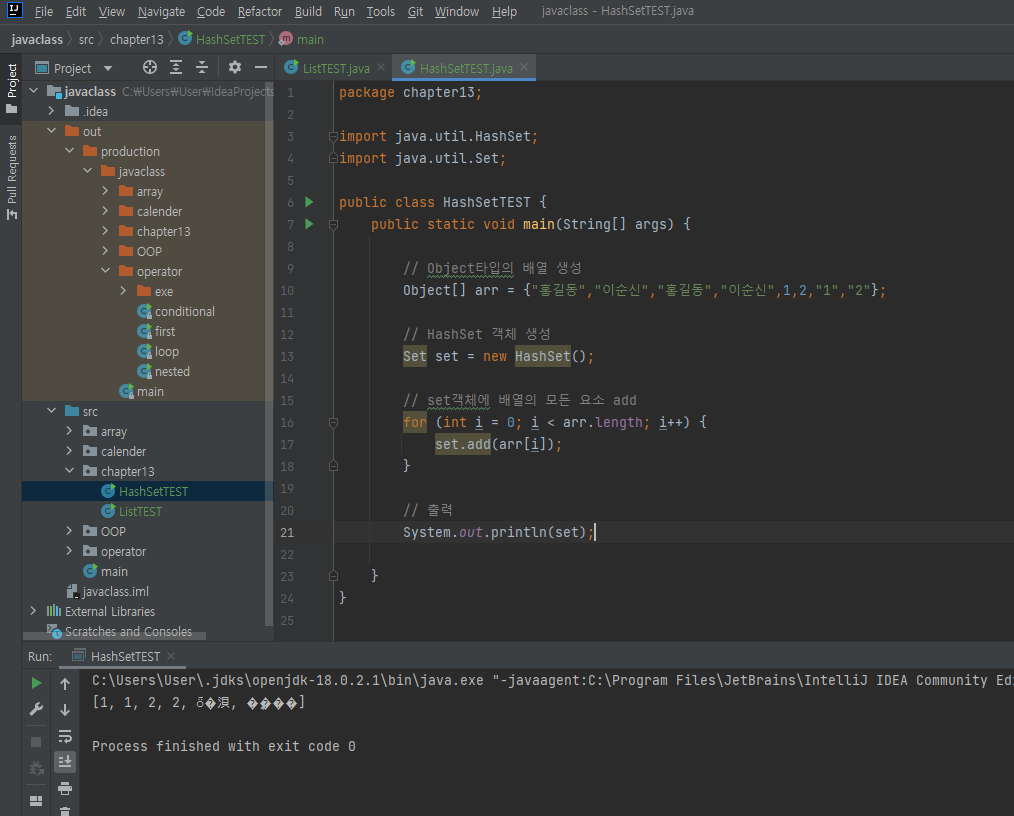Open Project panel settings gear
Viewport: 1014px width, 816px height.
pos(235,67)
